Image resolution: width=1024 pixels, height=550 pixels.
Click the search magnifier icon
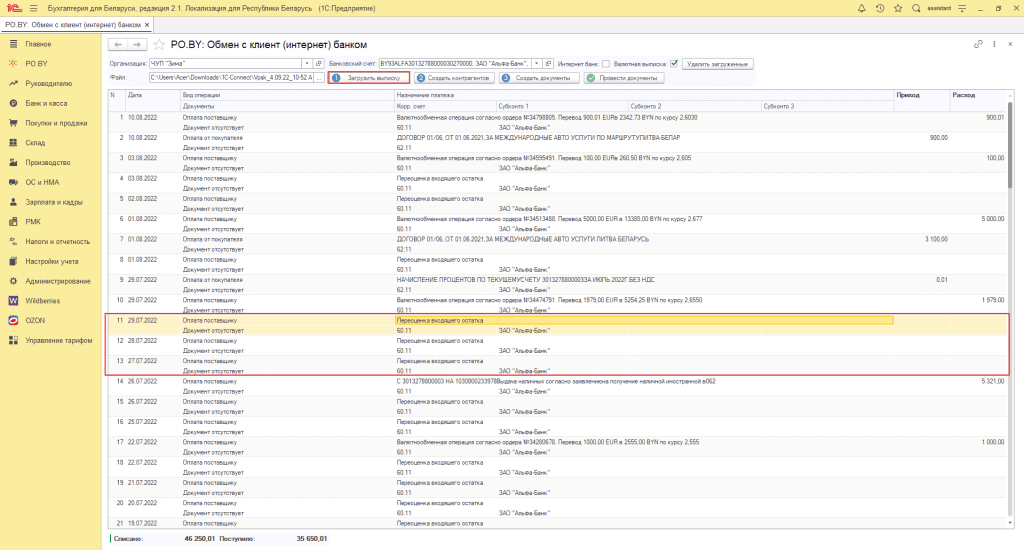[x=917, y=8]
